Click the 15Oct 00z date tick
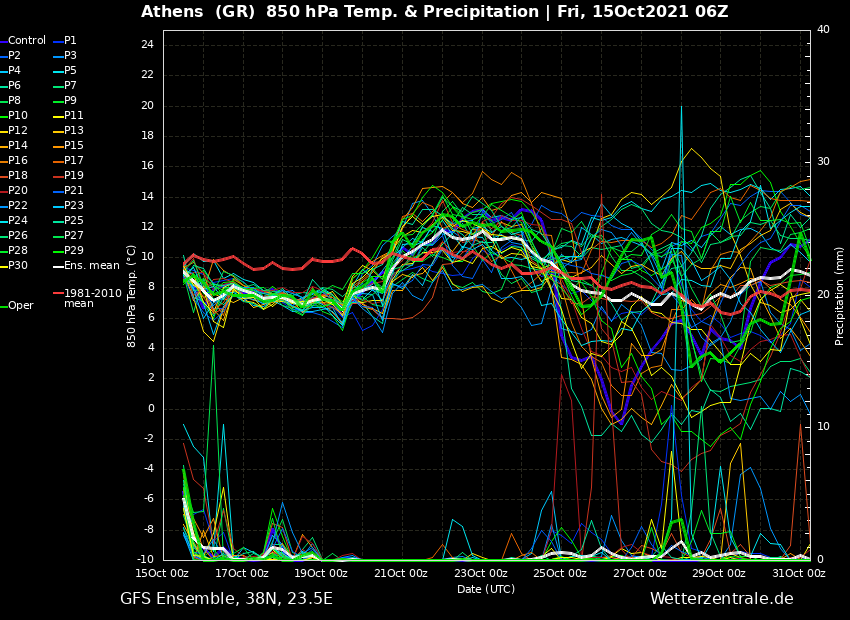850x620 pixels. (163, 574)
